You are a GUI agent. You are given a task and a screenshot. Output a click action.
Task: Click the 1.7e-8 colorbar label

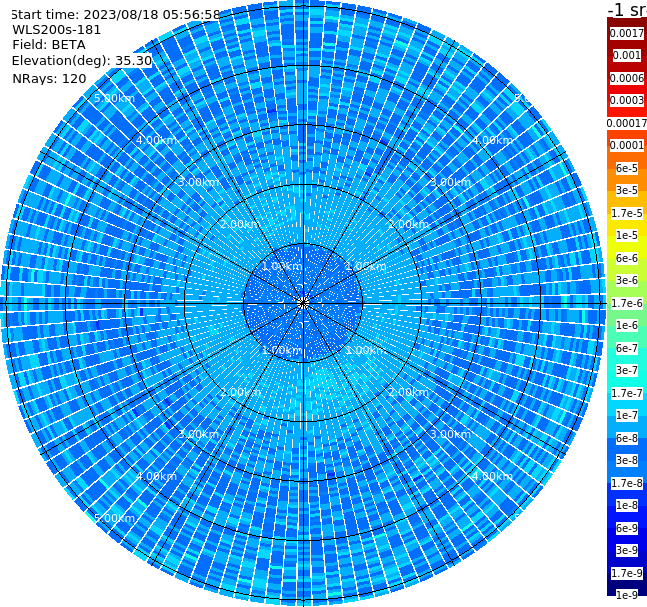(x=627, y=483)
